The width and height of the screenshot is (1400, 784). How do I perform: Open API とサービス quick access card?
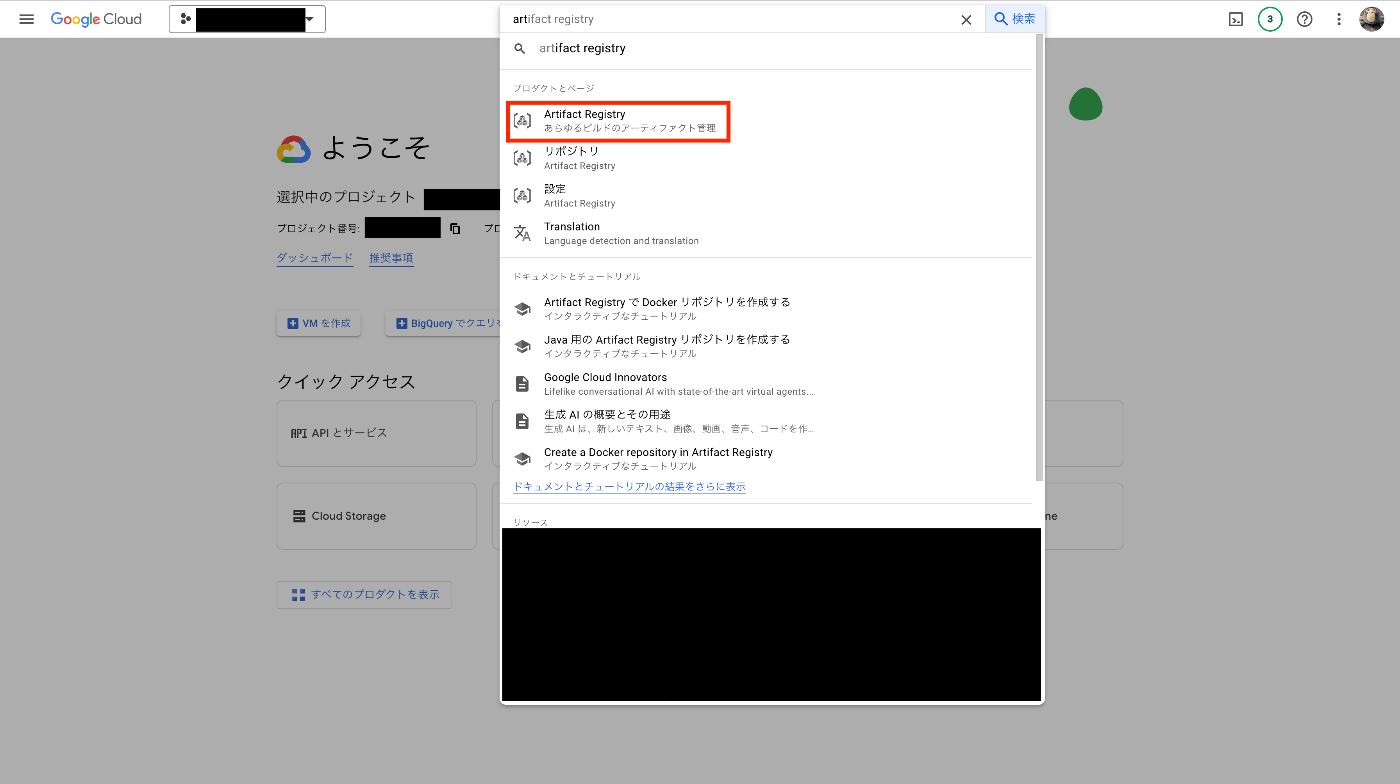[x=376, y=433]
